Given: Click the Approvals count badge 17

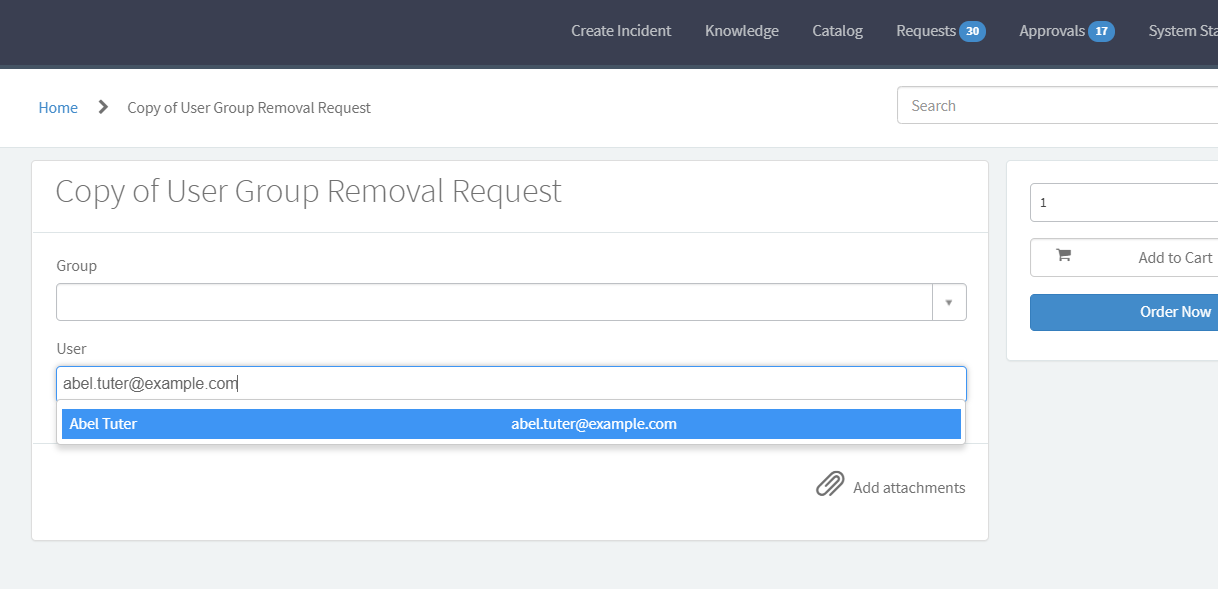Looking at the screenshot, I should click(x=1101, y=32).
